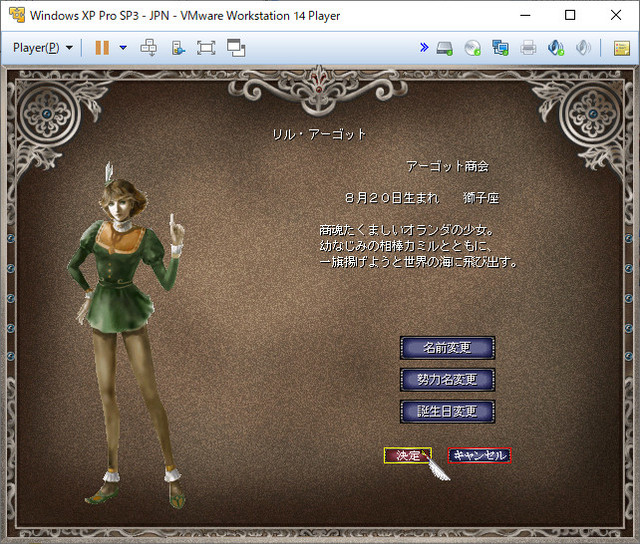Click the 誕生日変更 button

[447, 411]
